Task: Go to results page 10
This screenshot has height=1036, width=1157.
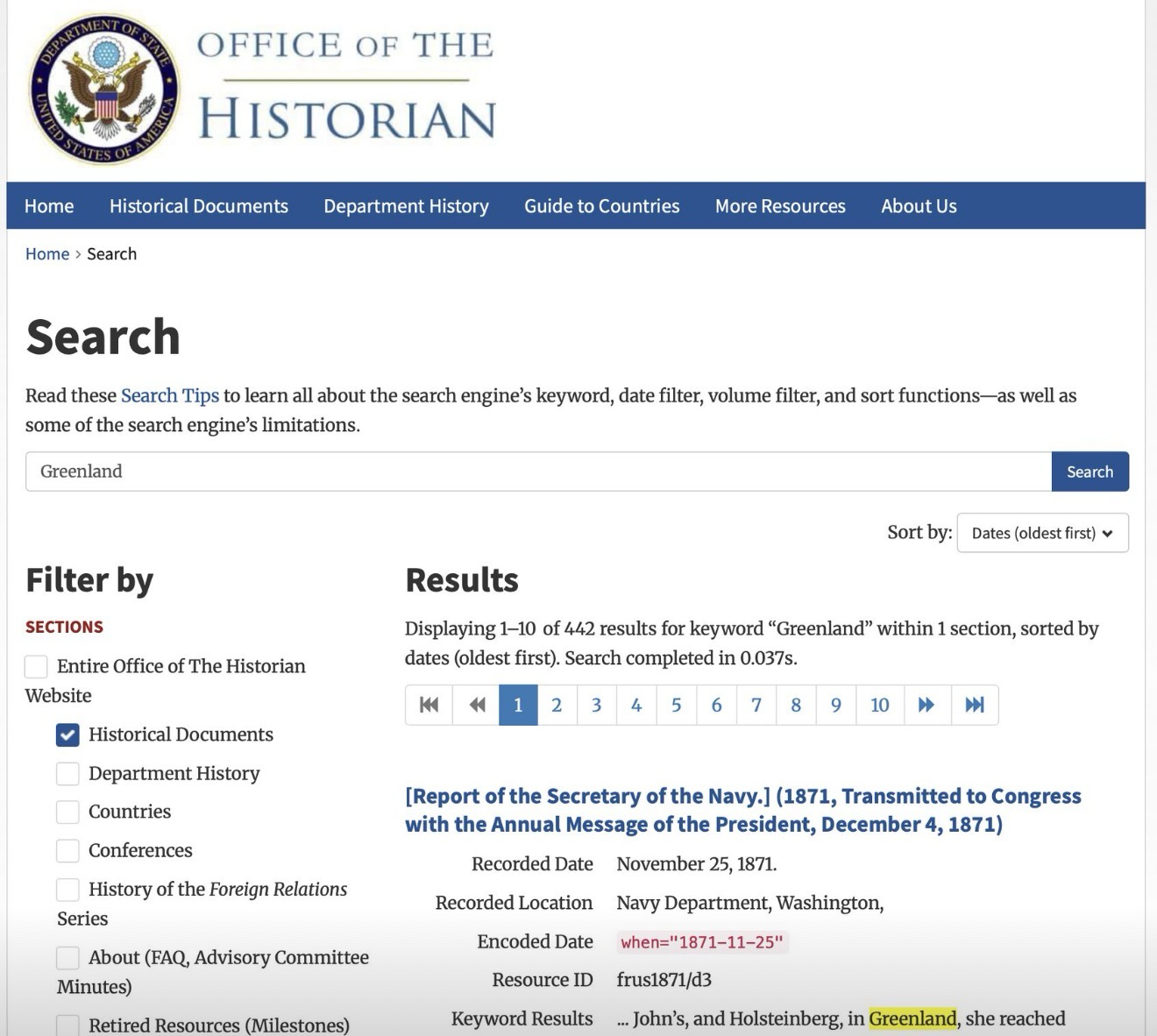Action: 879,705
